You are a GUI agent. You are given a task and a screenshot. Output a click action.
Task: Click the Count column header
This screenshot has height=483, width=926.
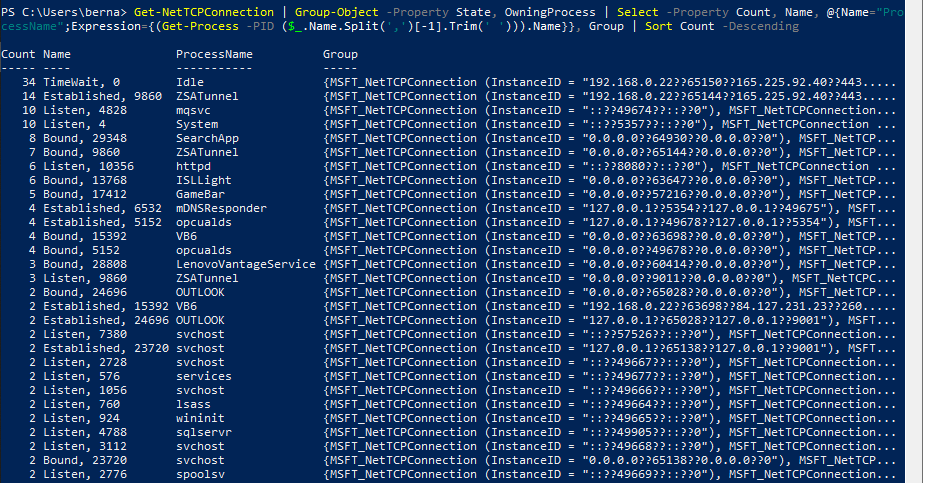18,54
